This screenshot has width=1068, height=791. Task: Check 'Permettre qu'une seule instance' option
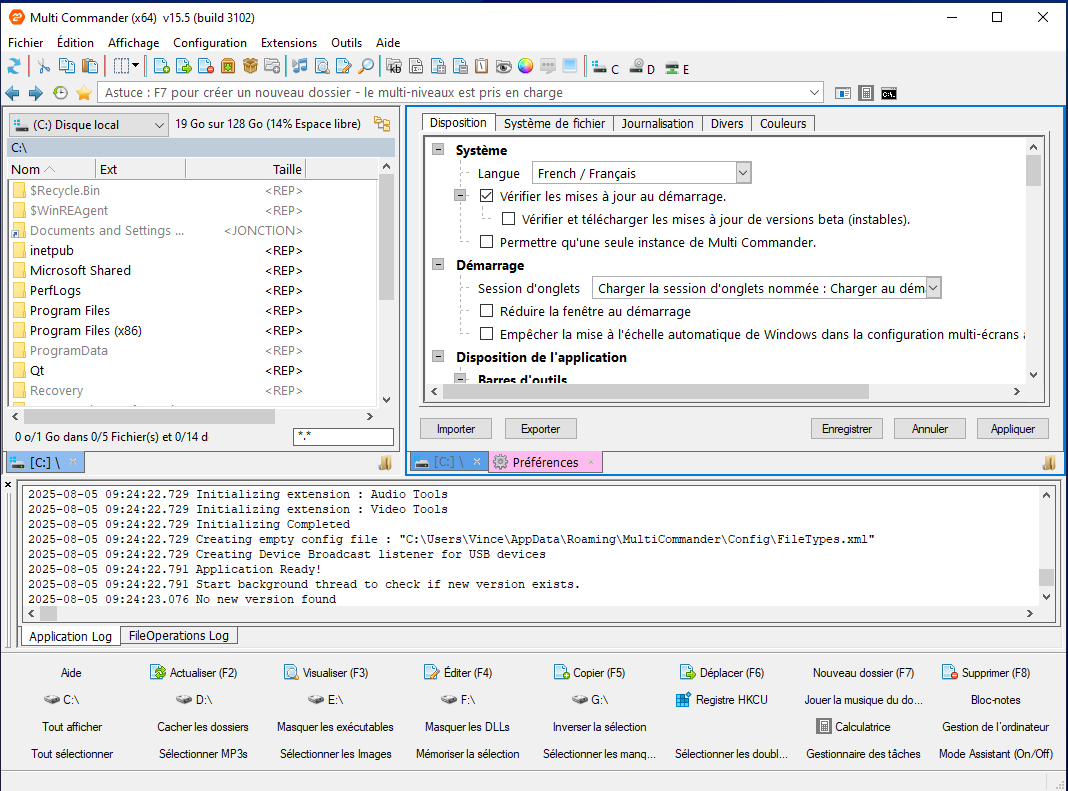[487, 242]
